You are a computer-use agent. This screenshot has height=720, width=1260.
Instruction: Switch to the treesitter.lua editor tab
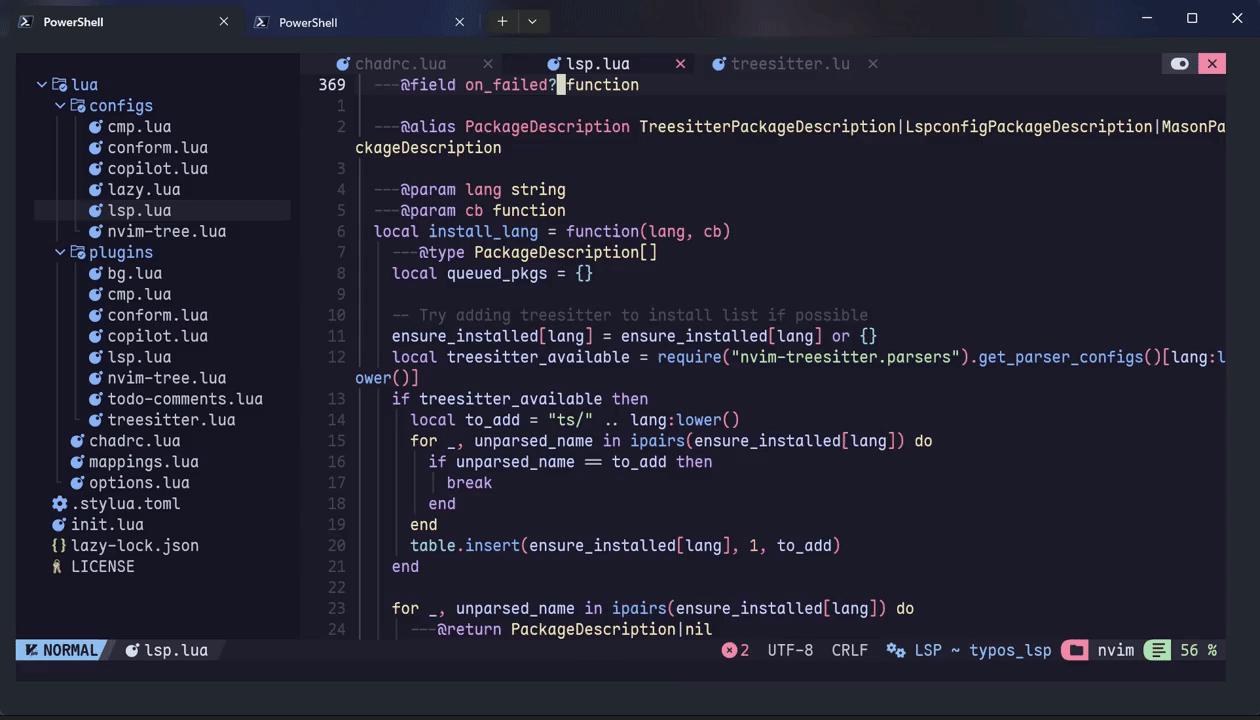[x=790, y=63]
